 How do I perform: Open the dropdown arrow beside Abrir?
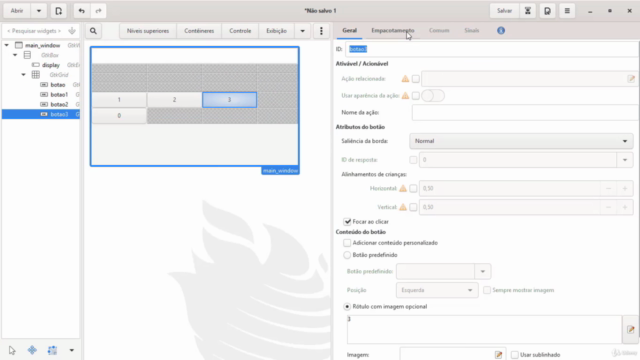pyautogui.click(x=39, y=11)
